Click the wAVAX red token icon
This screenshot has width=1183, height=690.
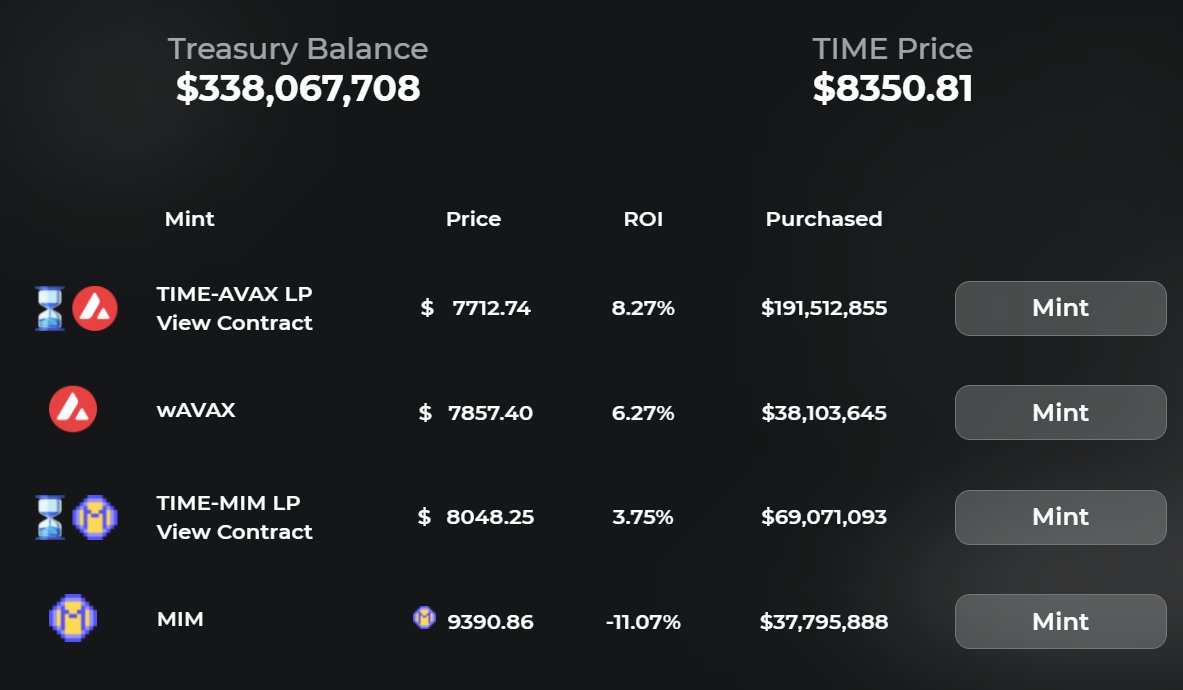pyautogui.click(x=73, y=408)
